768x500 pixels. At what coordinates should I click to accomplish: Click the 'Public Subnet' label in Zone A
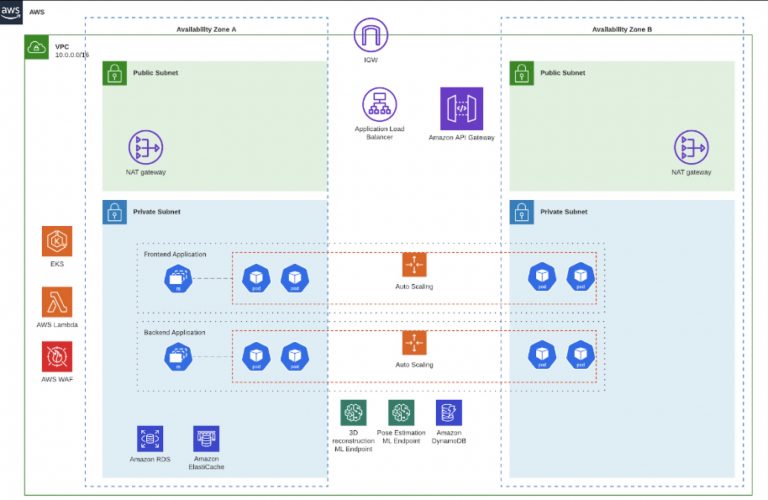156,72
